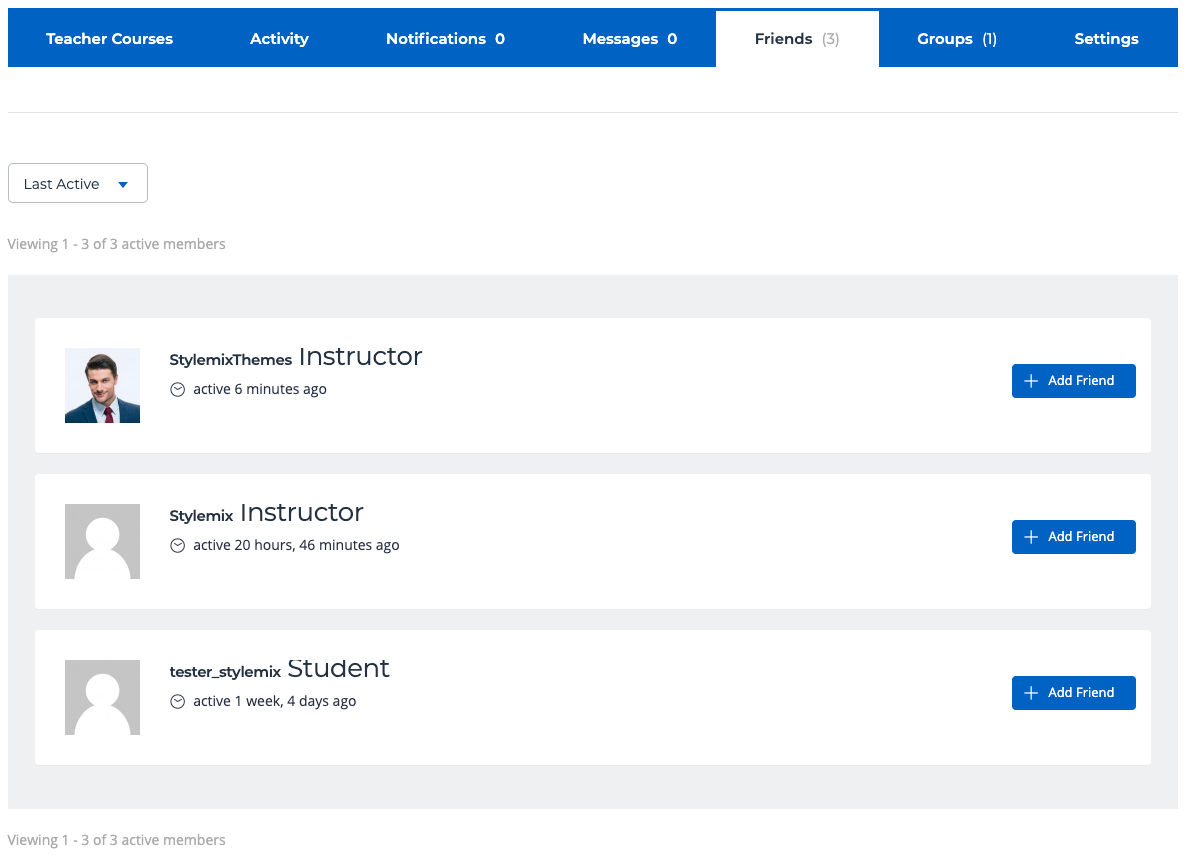The width and height of the screenshot is (1187, 860).
Task: Open the tester_stylemix profile name link
Action: click(225, 672)
